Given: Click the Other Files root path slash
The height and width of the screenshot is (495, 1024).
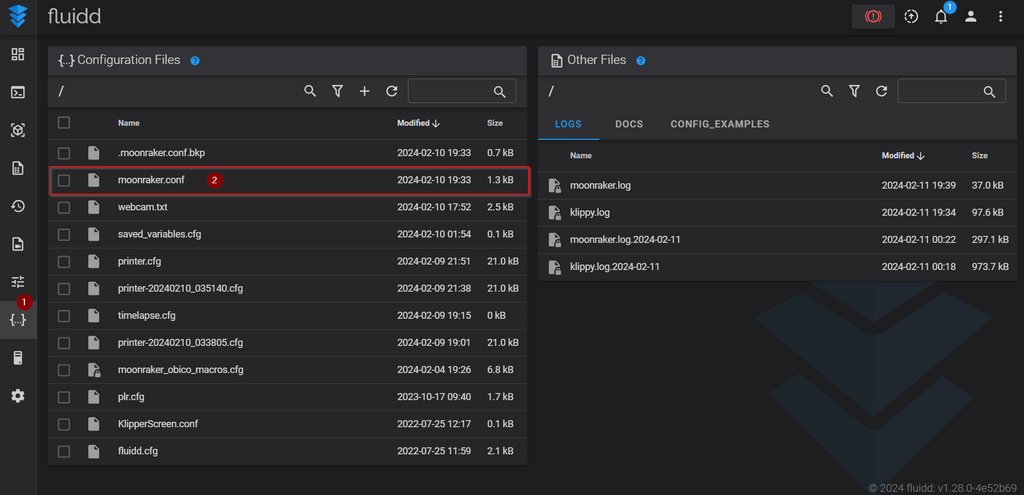Looking at the screenshot, I should click(551, 91).
